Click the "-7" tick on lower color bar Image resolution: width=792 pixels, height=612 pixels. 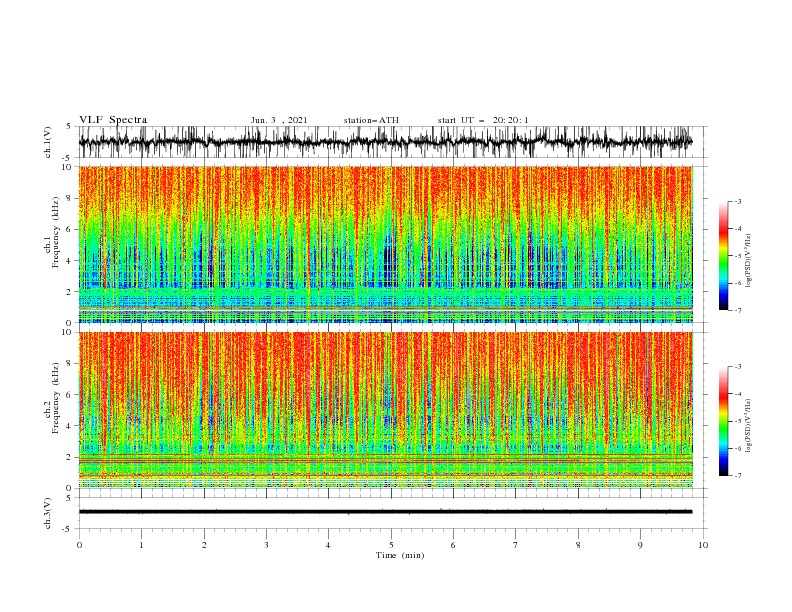coord(738,476)
